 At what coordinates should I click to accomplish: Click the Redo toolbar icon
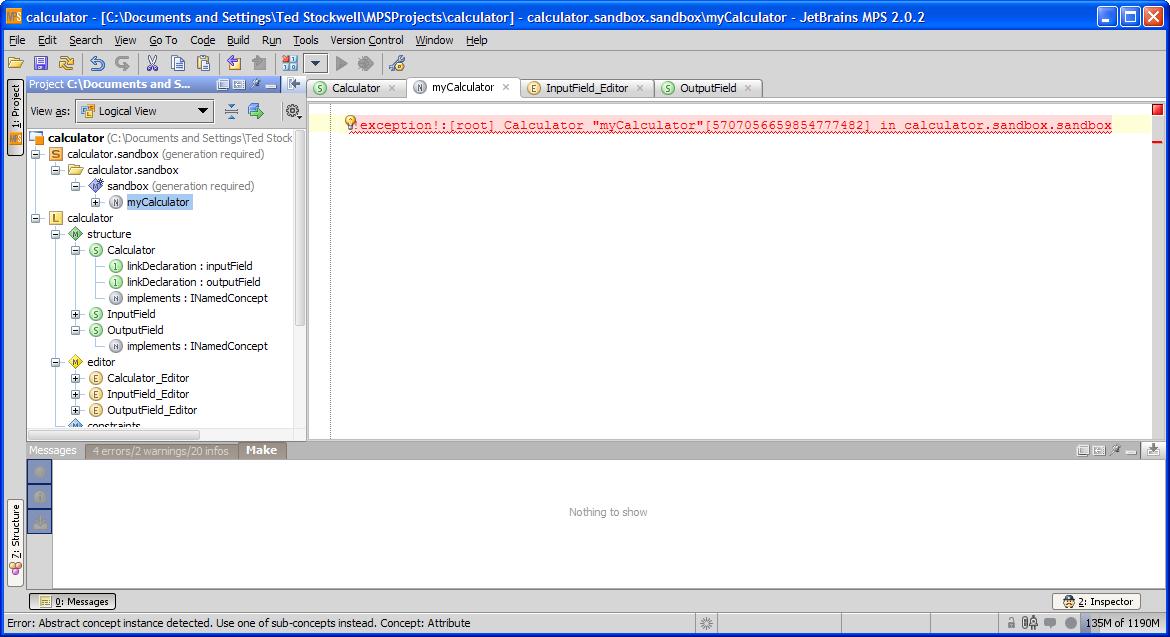coord(122,63)
